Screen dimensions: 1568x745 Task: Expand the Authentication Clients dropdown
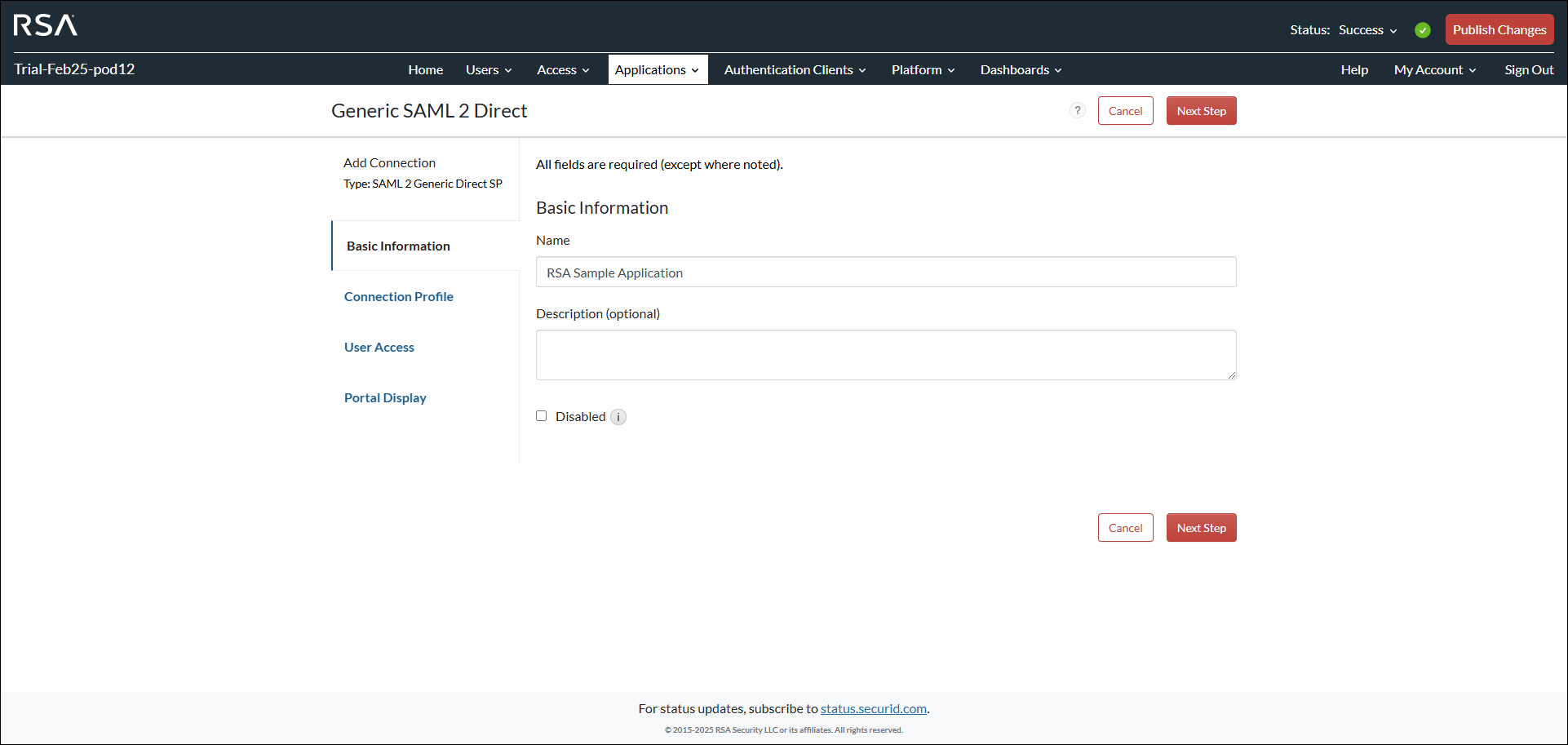tap(793, 69)
